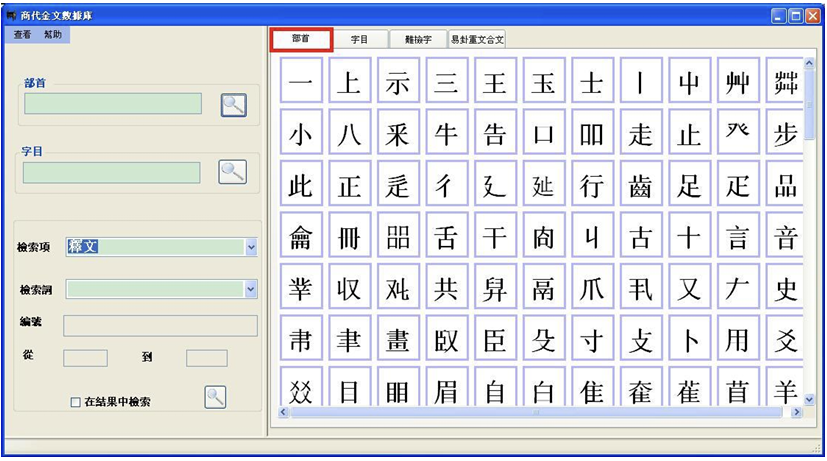Choose the 音 radical tile

coord(785,235)
